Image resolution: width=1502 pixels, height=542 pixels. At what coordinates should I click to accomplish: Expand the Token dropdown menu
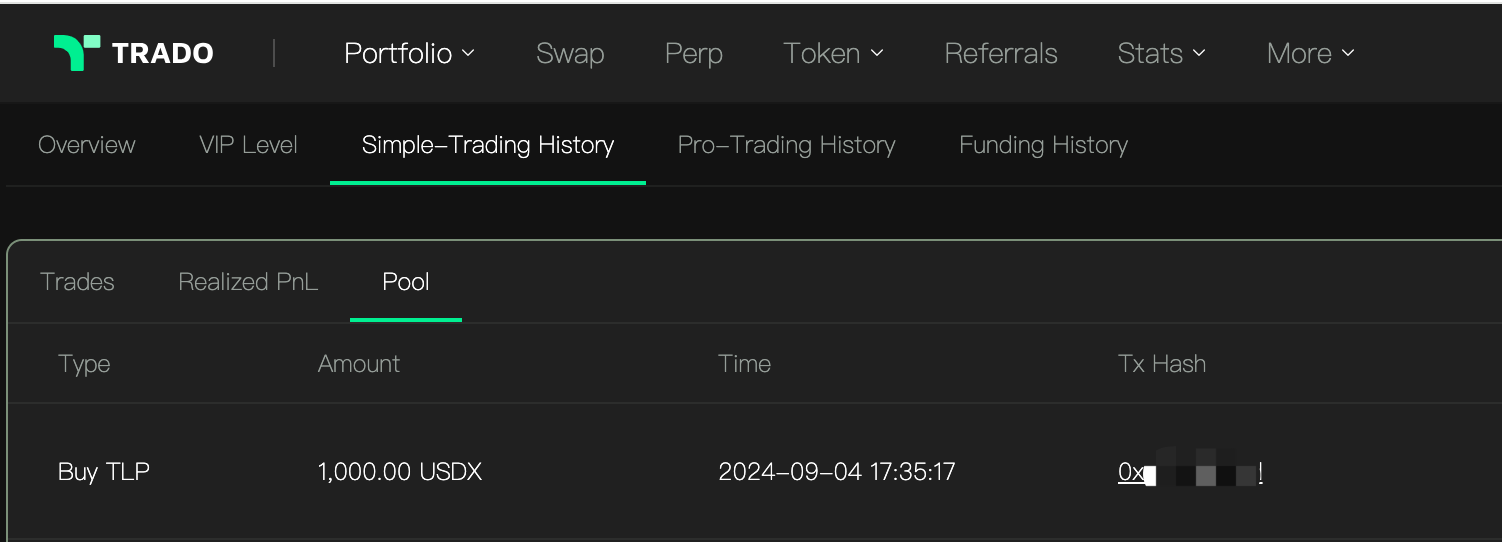833,53
